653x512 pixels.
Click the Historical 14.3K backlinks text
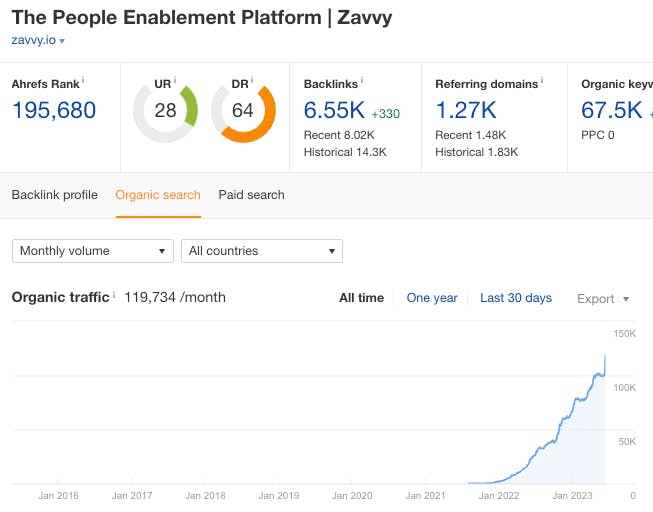(x=345, y=152)
